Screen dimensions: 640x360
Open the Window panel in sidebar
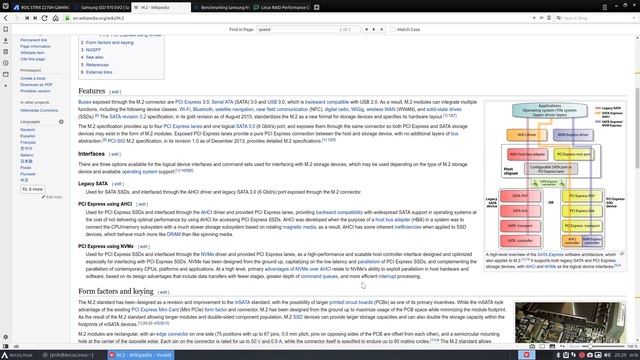pos(5,74)
